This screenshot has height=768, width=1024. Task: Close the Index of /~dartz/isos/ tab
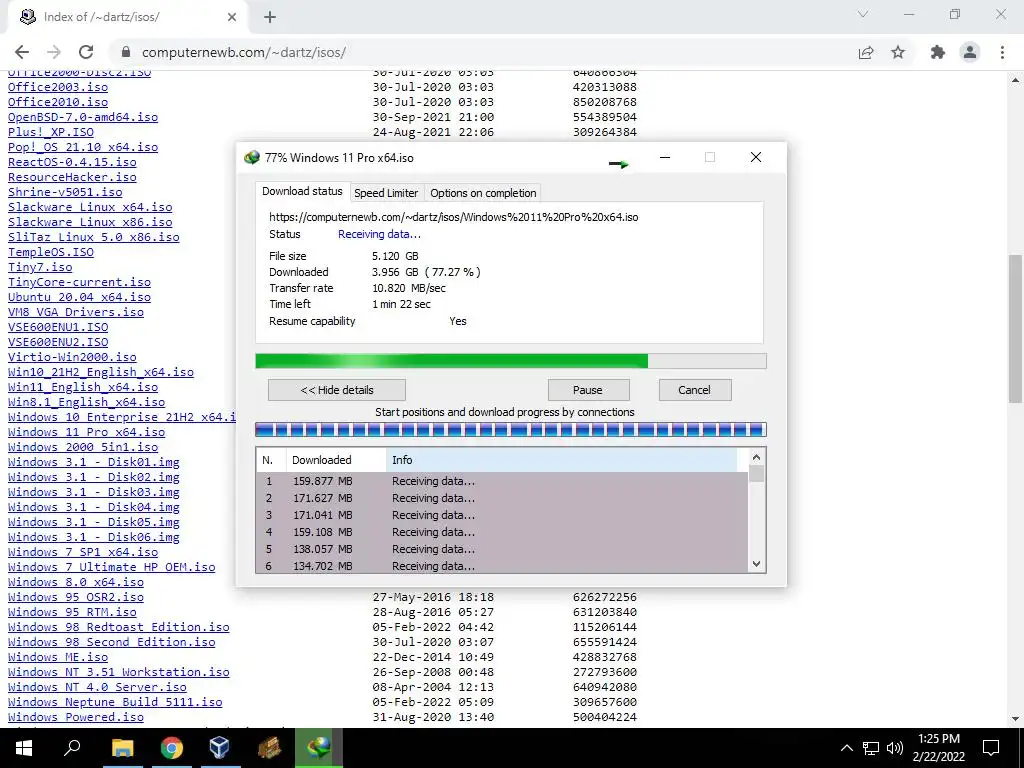pos(232,17)
